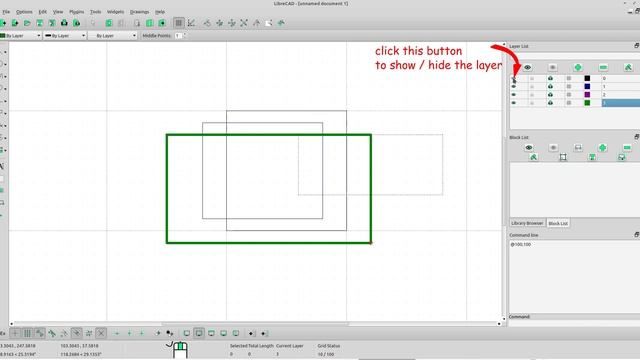Click the Window zoom toolbar icon
Screen dimensions: 640x360
[269, 23]
